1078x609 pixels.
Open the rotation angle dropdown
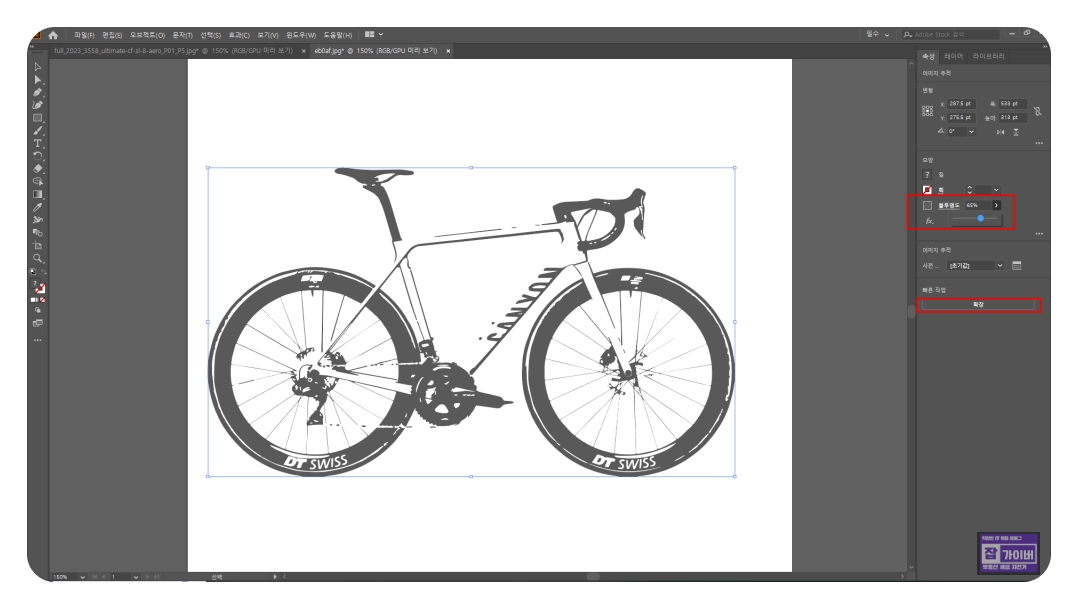tap(971, 131)
